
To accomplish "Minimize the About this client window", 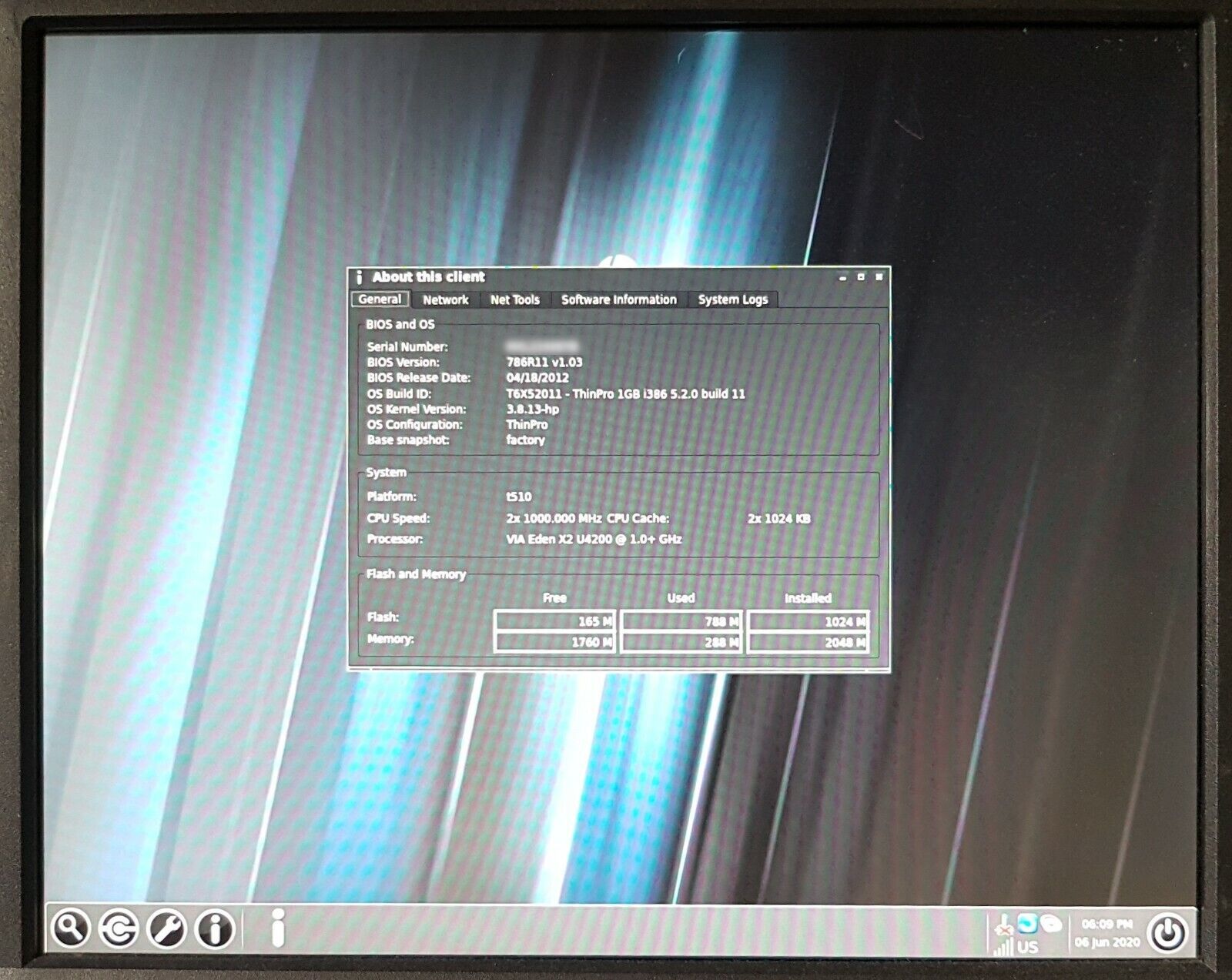I will pyautogui.click(x=842, y=277).
